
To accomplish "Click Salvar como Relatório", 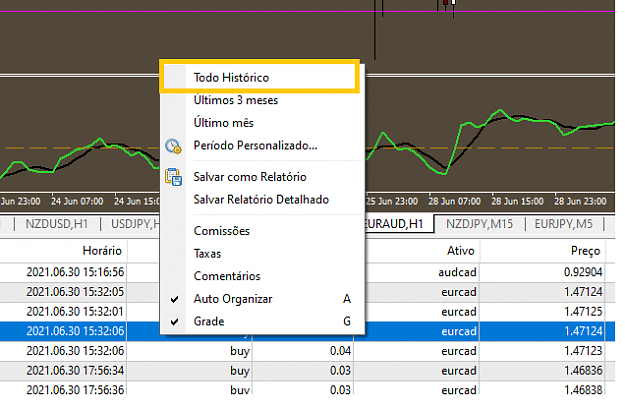I will pyautogui.click(x=262, y=177).
